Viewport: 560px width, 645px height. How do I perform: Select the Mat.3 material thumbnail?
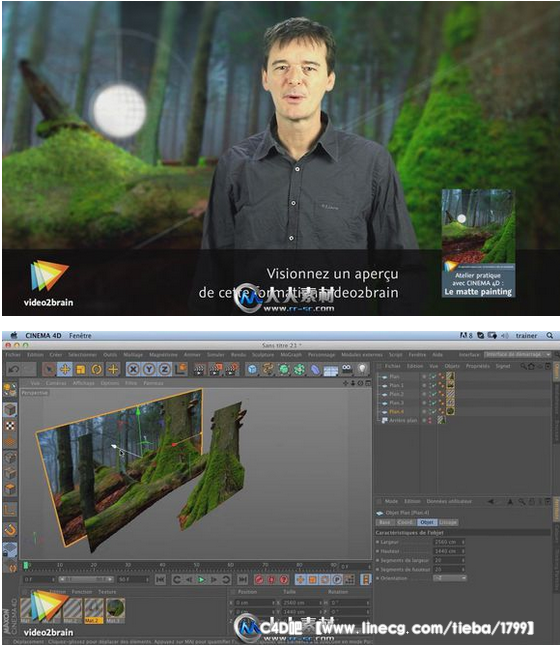115,610
